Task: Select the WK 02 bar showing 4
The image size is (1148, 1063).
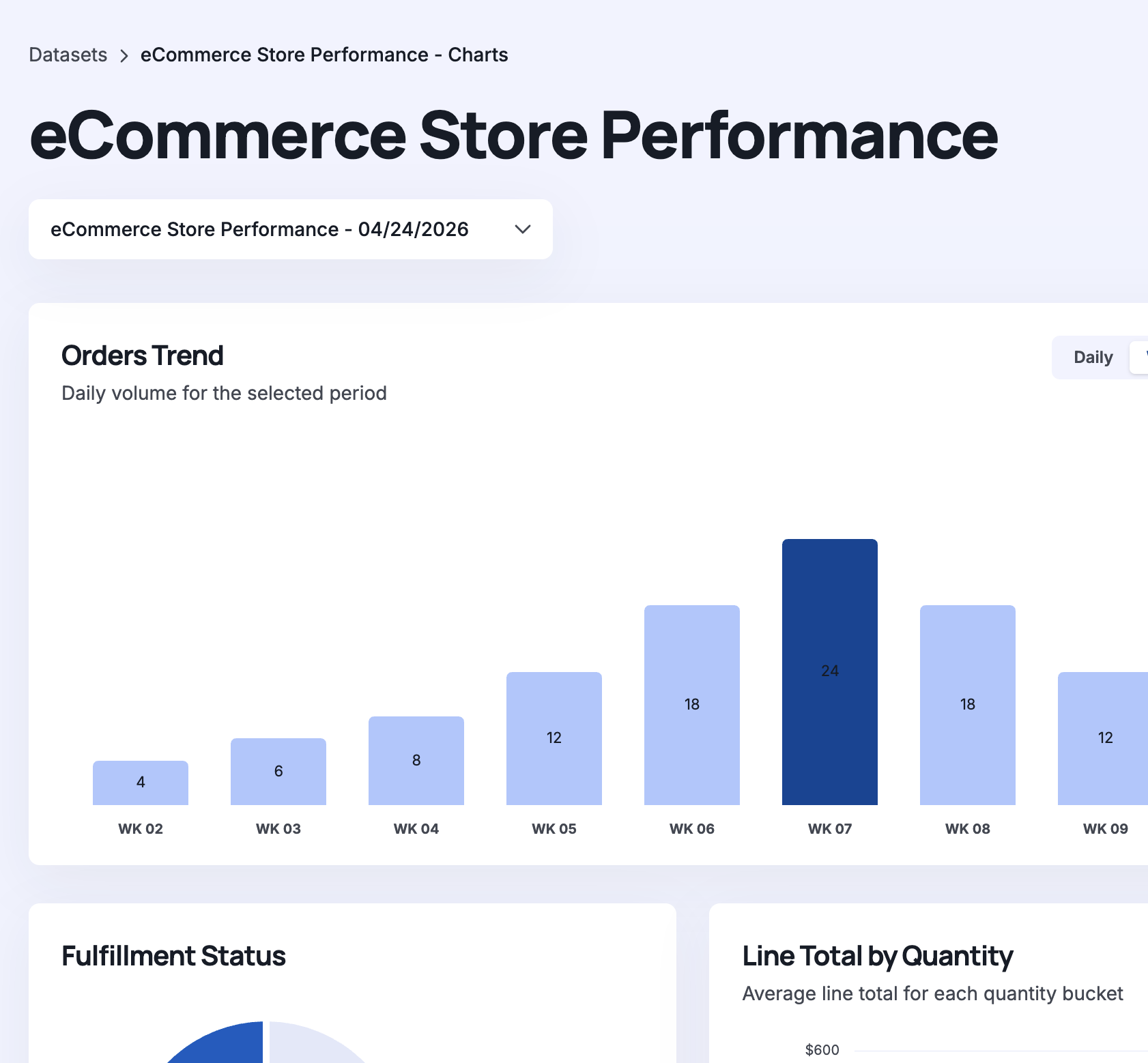Action: coord(141,783)
